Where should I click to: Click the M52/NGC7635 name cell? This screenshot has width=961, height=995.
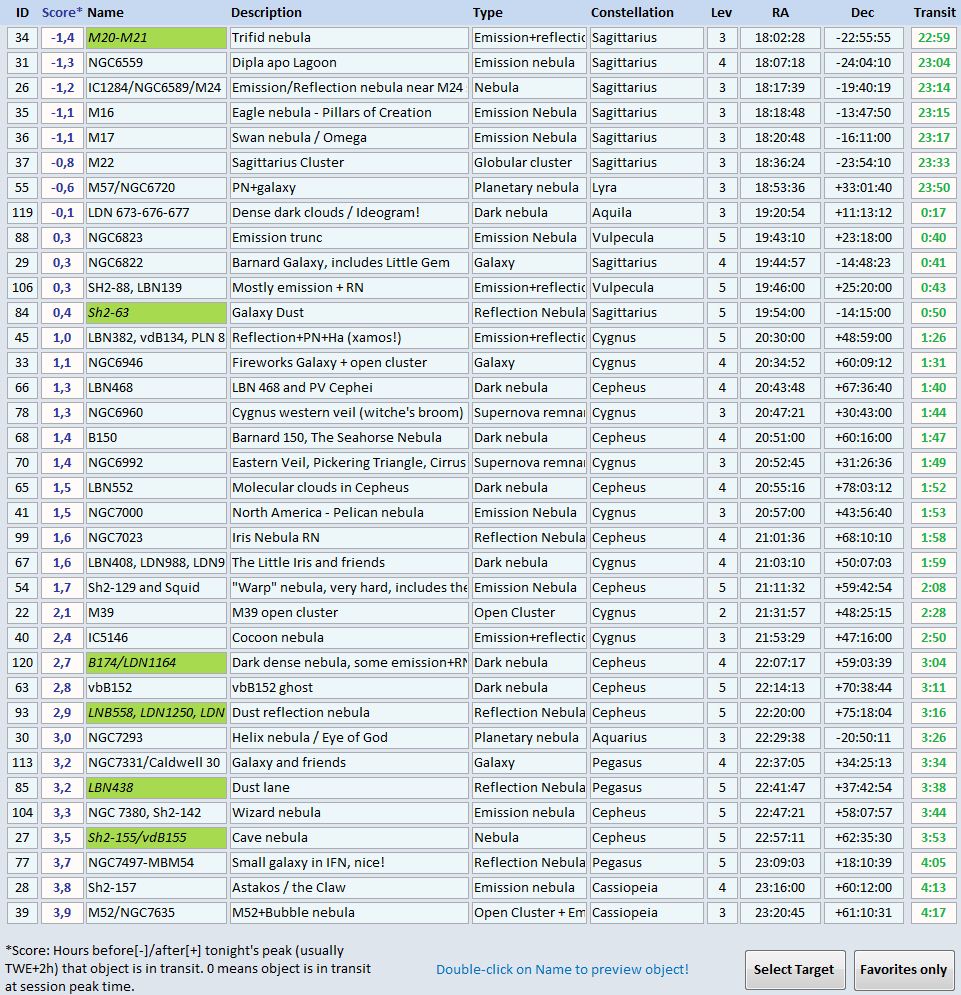click(x=156, y=913)
